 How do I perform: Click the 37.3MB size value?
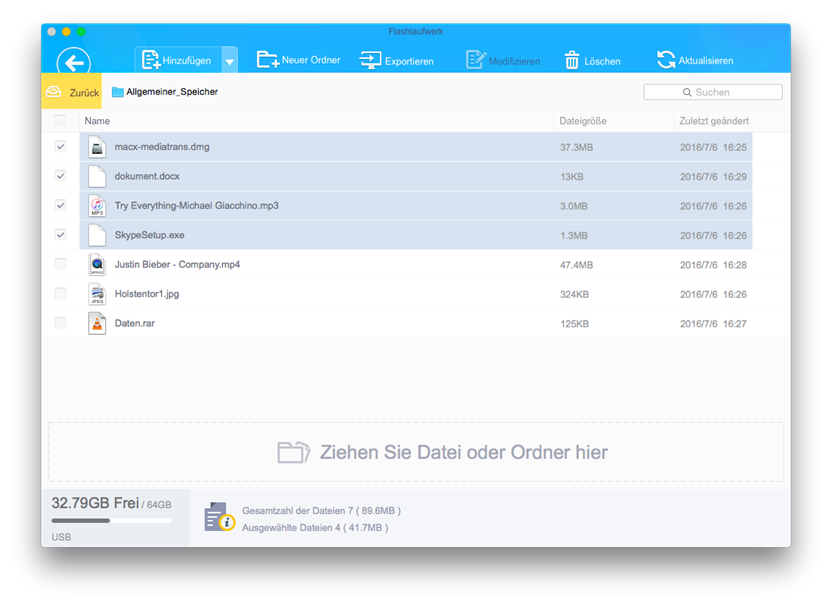coord(576,148)
